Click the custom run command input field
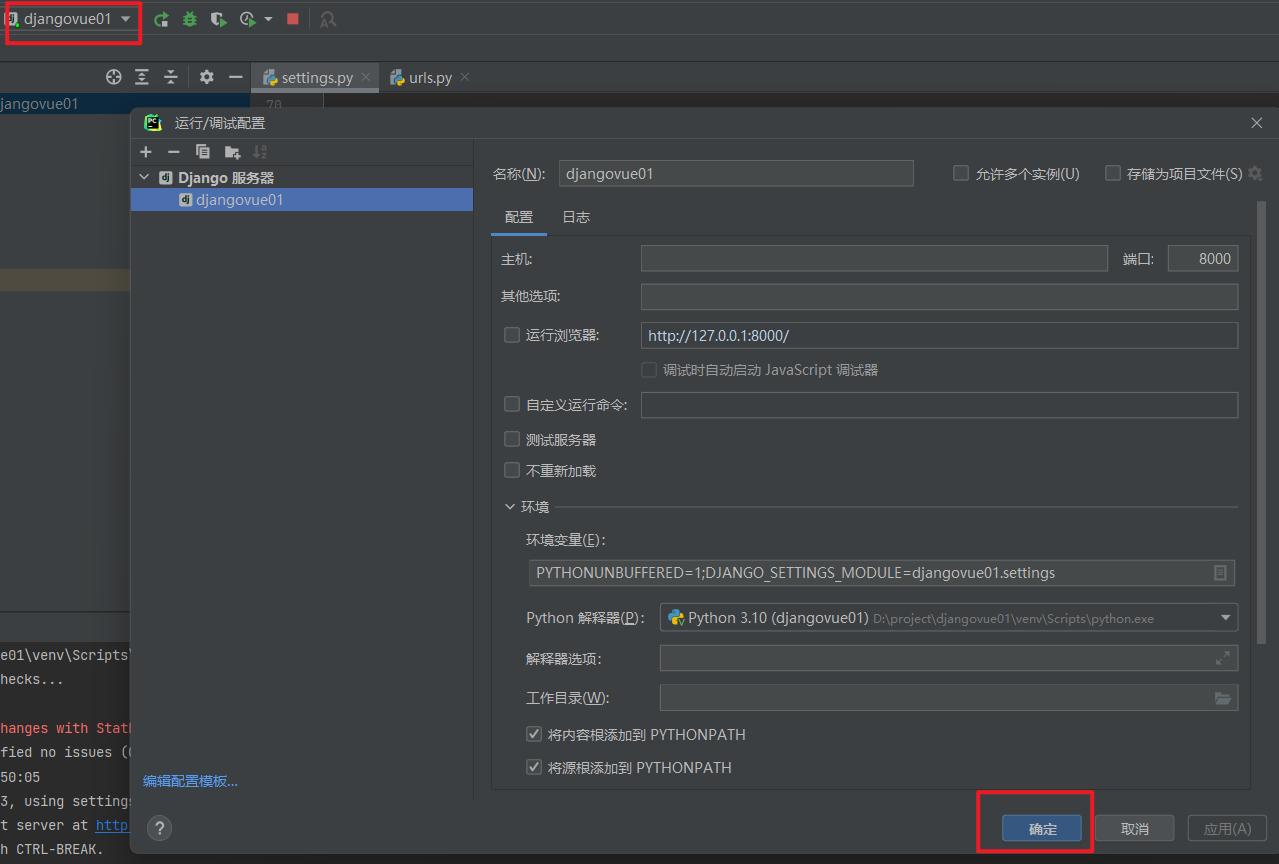This screenshot has width=1279, height=864. [939, 405]
